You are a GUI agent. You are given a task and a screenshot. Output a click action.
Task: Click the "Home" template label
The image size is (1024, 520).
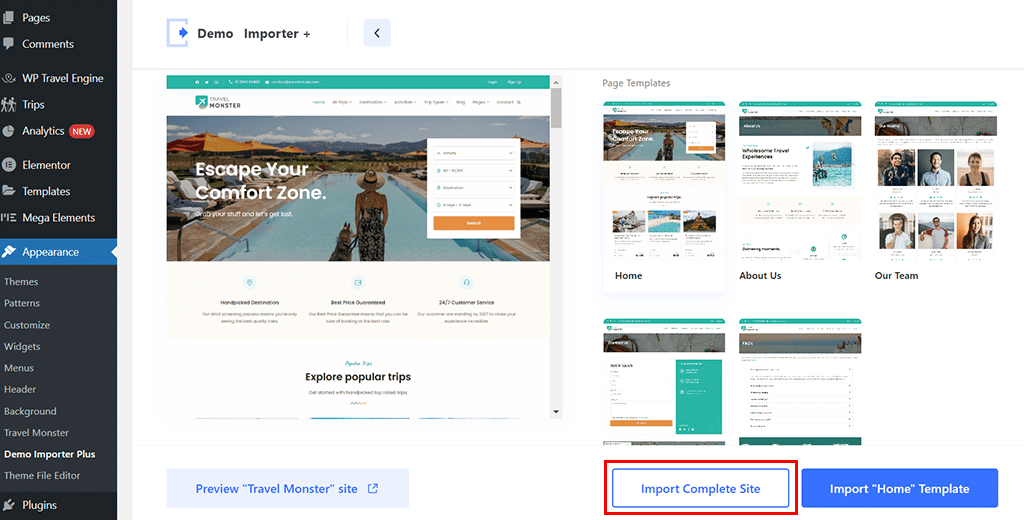[x=628, y=276]
